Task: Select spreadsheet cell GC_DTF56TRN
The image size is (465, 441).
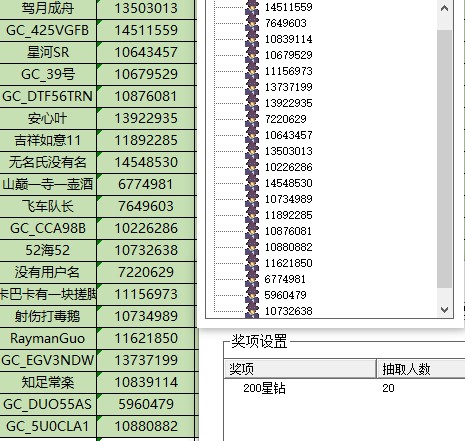Action: tap(48, 96)
